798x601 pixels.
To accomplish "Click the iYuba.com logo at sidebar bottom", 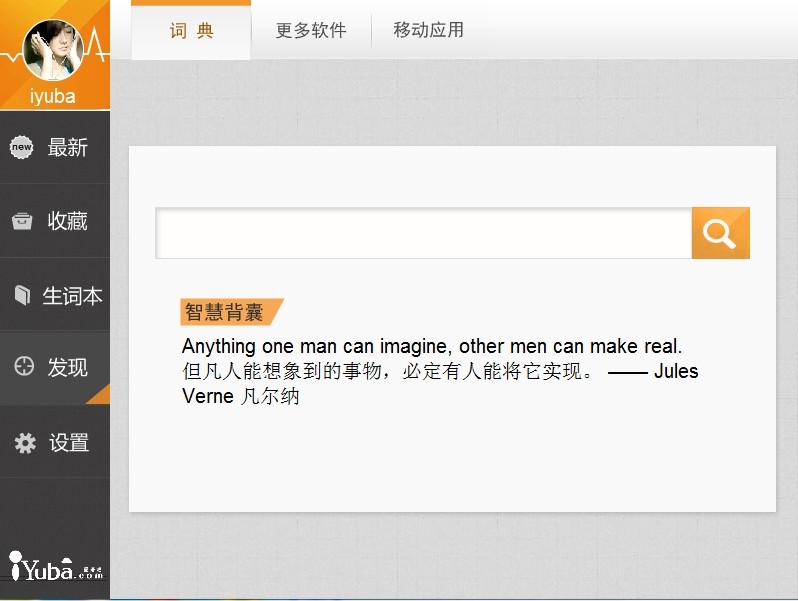I will click(x=55, y=566).
